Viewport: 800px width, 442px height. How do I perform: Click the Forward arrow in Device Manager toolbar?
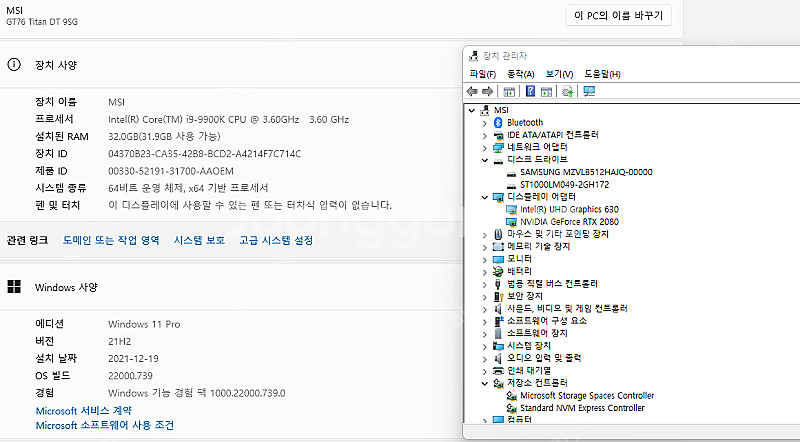click(x=487, y=91)
